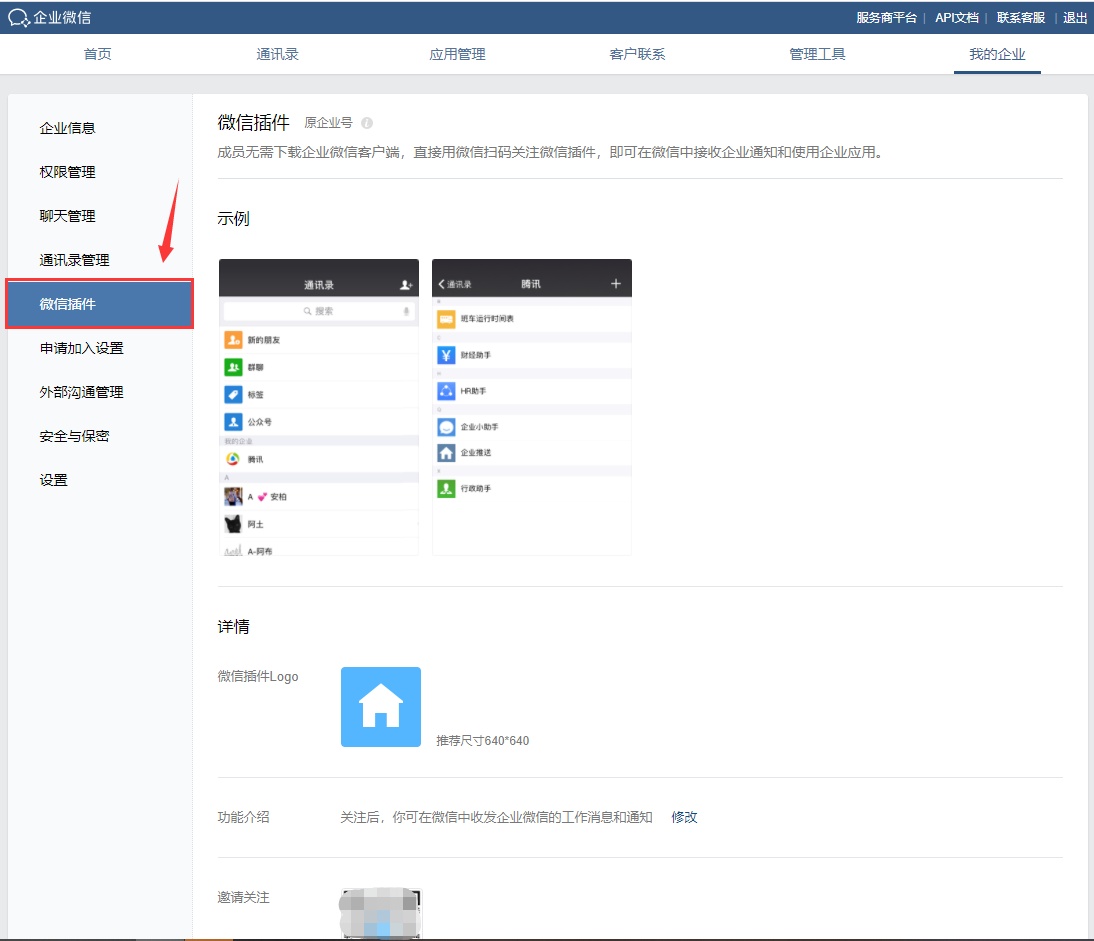The width and height of the screenshot is (1094, 941).
Task: Open the 管理工具 tab
Action: click(x=817, y=54)
